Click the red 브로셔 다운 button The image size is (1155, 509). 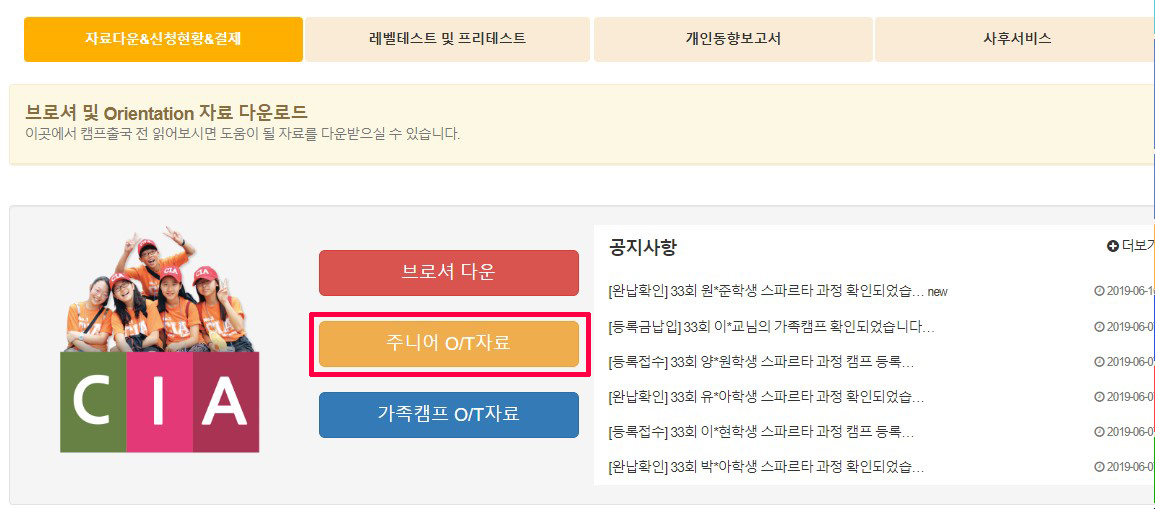click(x=449, y=273)
